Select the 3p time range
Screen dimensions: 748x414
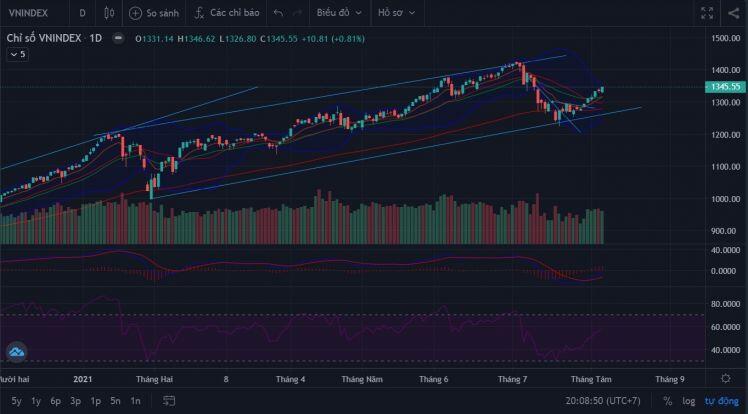click(x=75, y=401)
